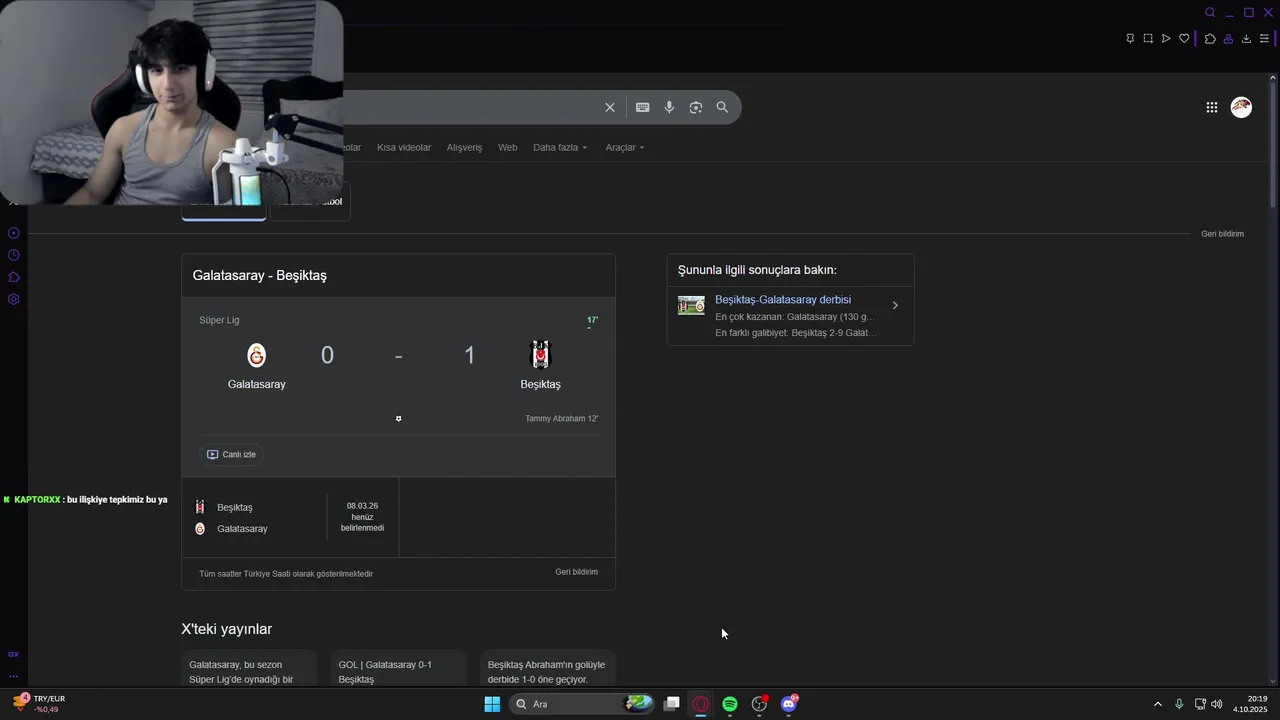Open the on-screen keyboard input tool
The width and height of the screenshot is (1280, 720).
pyautogui.click(x=643, y=107)
